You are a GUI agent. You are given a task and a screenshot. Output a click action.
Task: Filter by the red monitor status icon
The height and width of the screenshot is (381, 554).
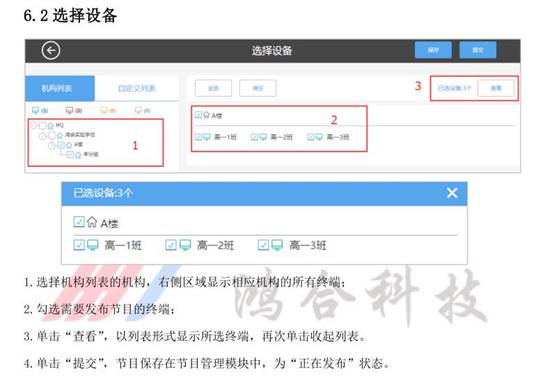[70, 110]
